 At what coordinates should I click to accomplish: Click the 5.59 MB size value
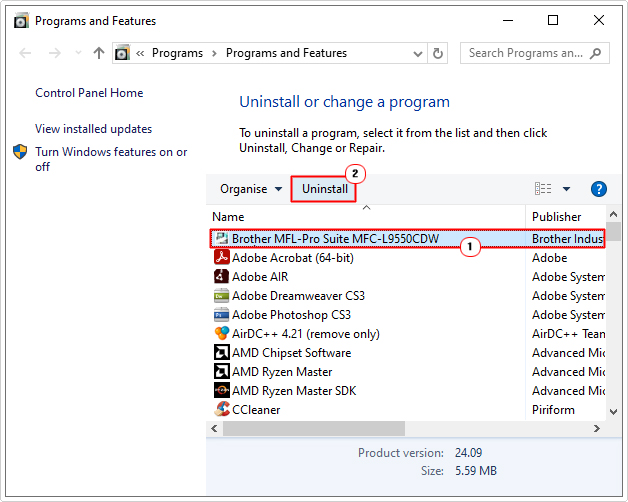[x=475, y=471]
